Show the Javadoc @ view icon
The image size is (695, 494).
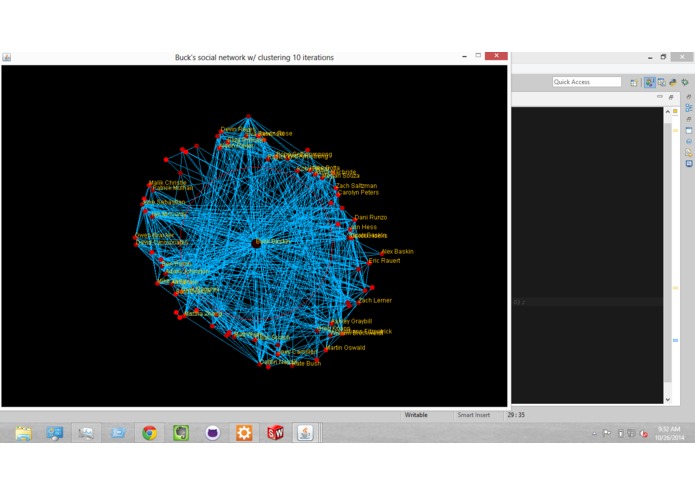click(688, 142)
